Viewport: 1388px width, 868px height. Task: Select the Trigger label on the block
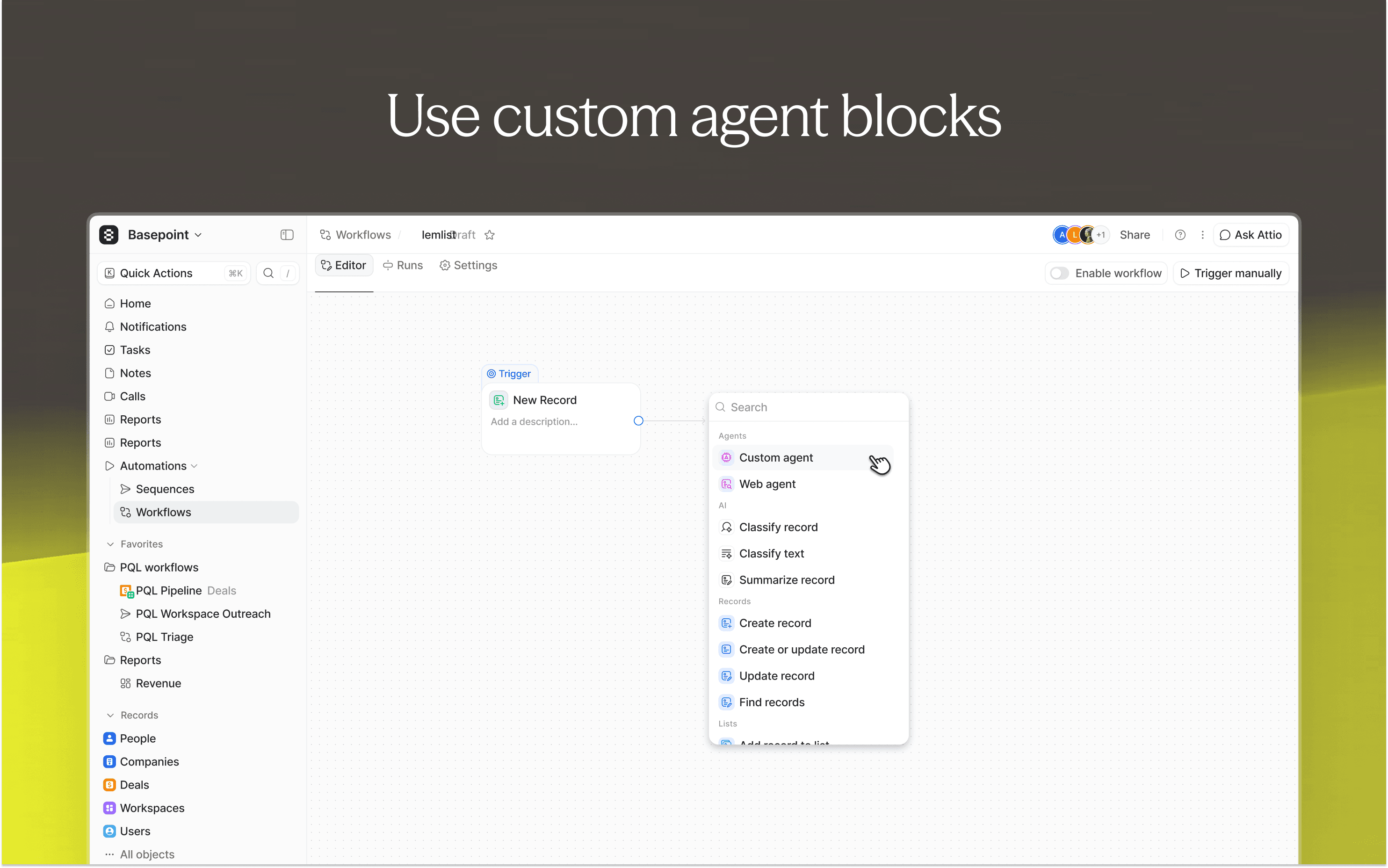[509, 374]
